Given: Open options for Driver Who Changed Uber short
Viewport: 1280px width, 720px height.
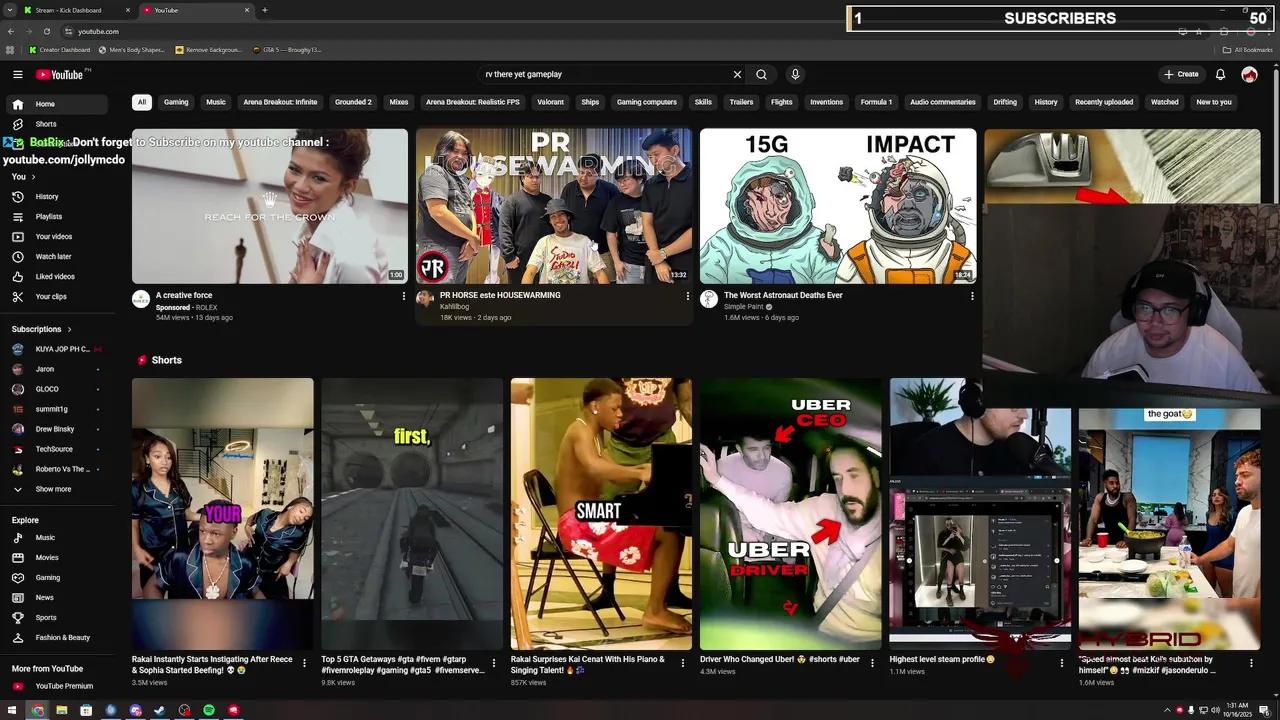Looking at the screenshot, I should [872, 662].
